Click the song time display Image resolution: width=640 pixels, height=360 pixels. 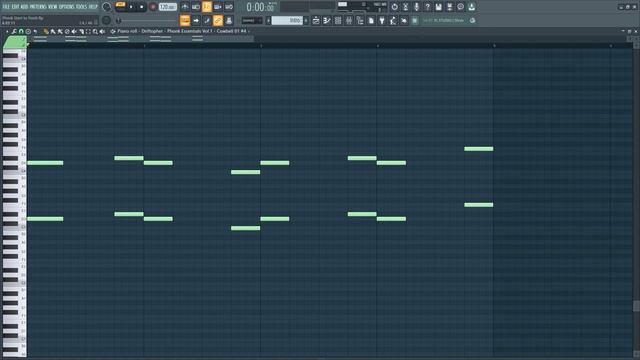(x=260, y=7)
